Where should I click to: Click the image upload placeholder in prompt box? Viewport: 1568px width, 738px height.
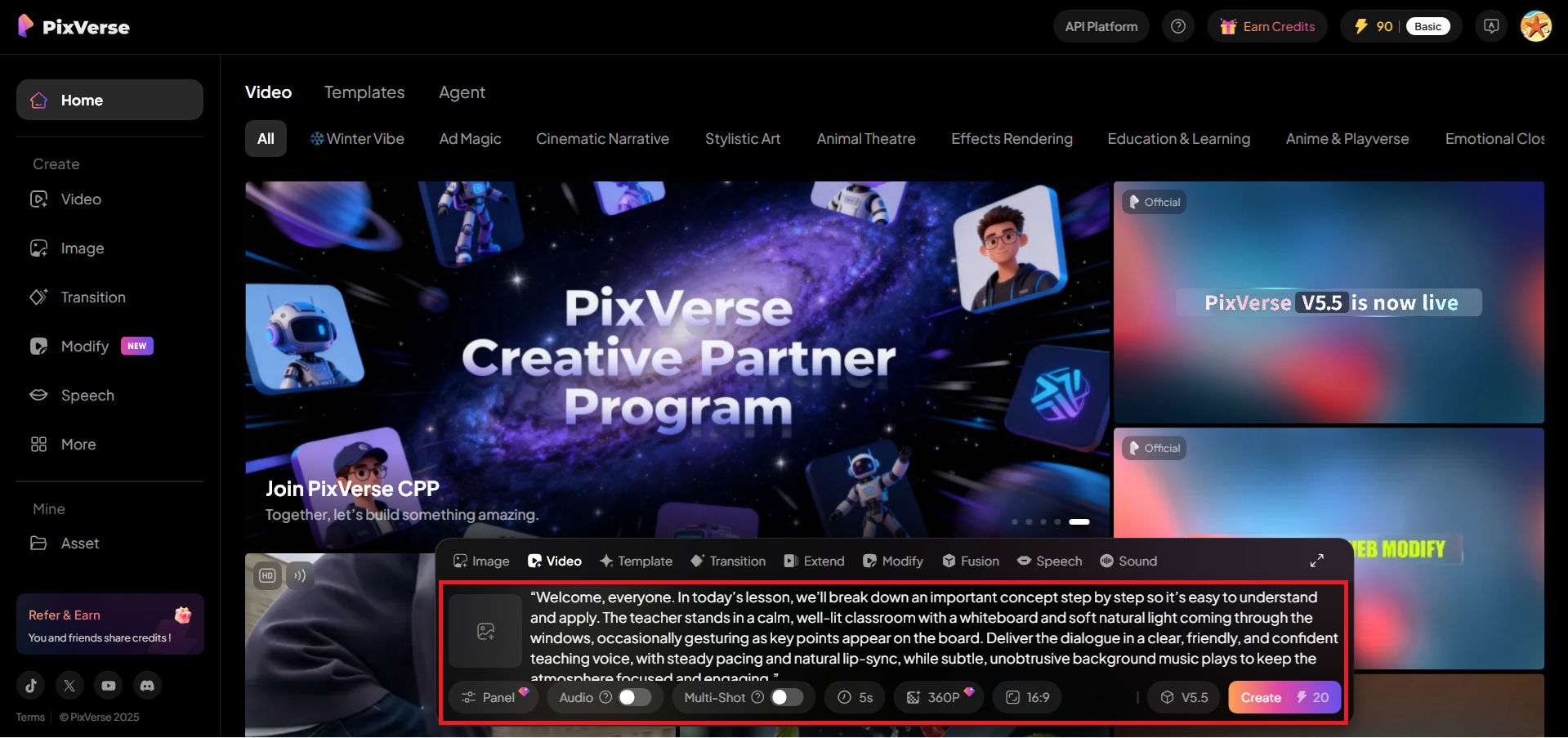pyautogui.click(x=485, y=631)
